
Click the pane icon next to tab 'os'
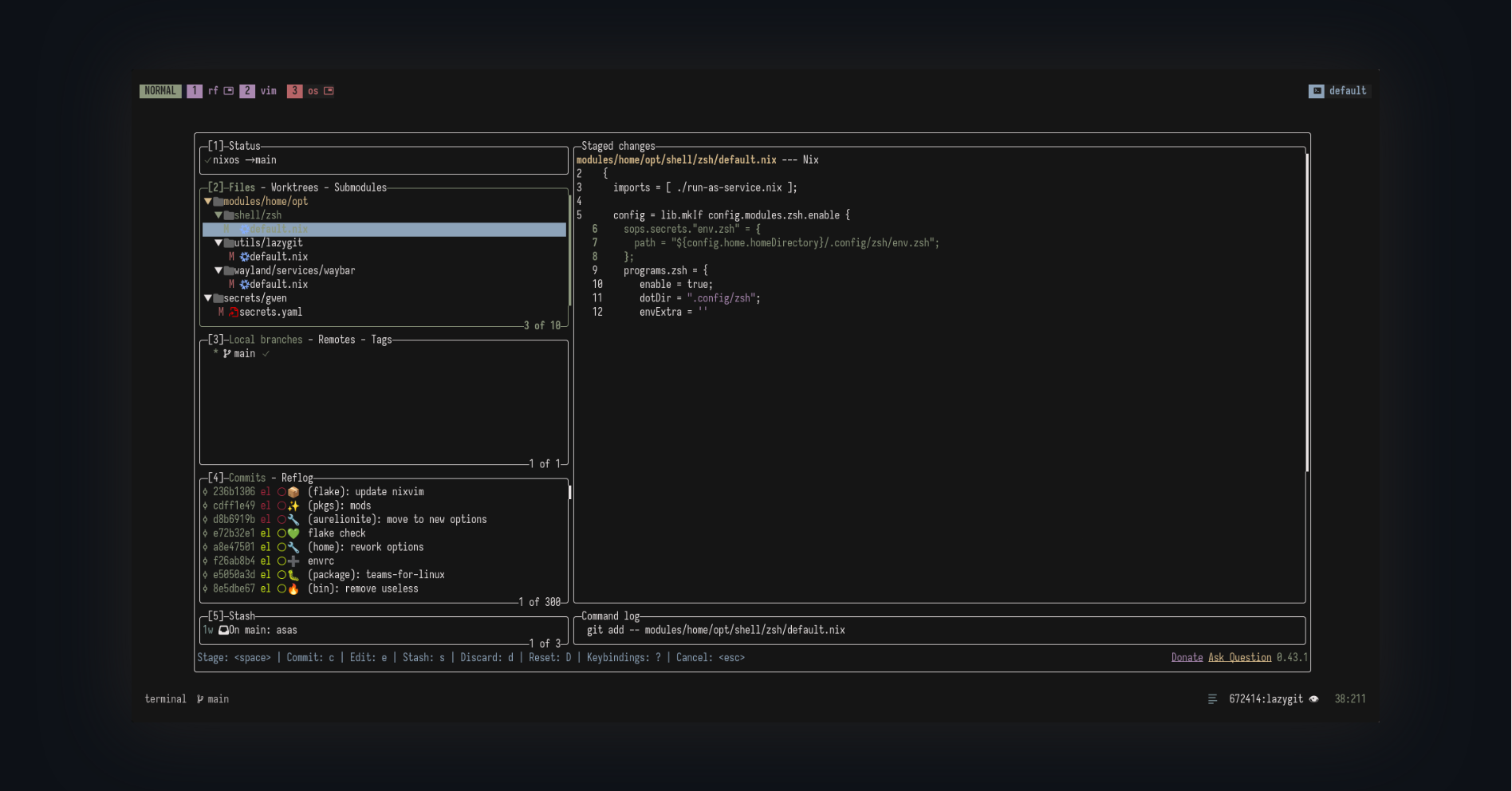[x=329, y=91]
